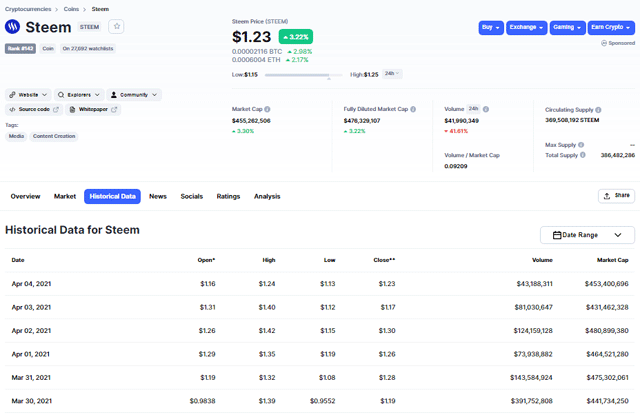Viewport: 640px width, 415px height.
Task: Click the Mar 31, 2021 row date
Action: pos(31,377)
